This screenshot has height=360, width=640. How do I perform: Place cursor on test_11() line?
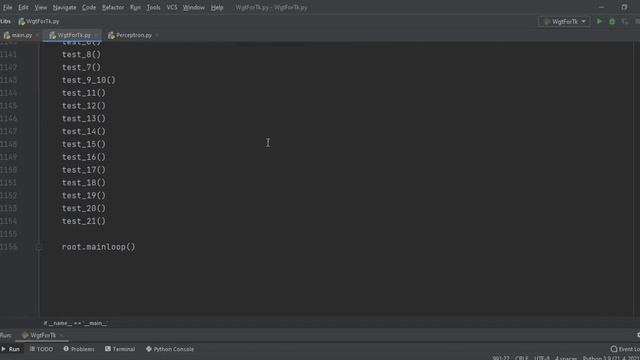(84, 93)
